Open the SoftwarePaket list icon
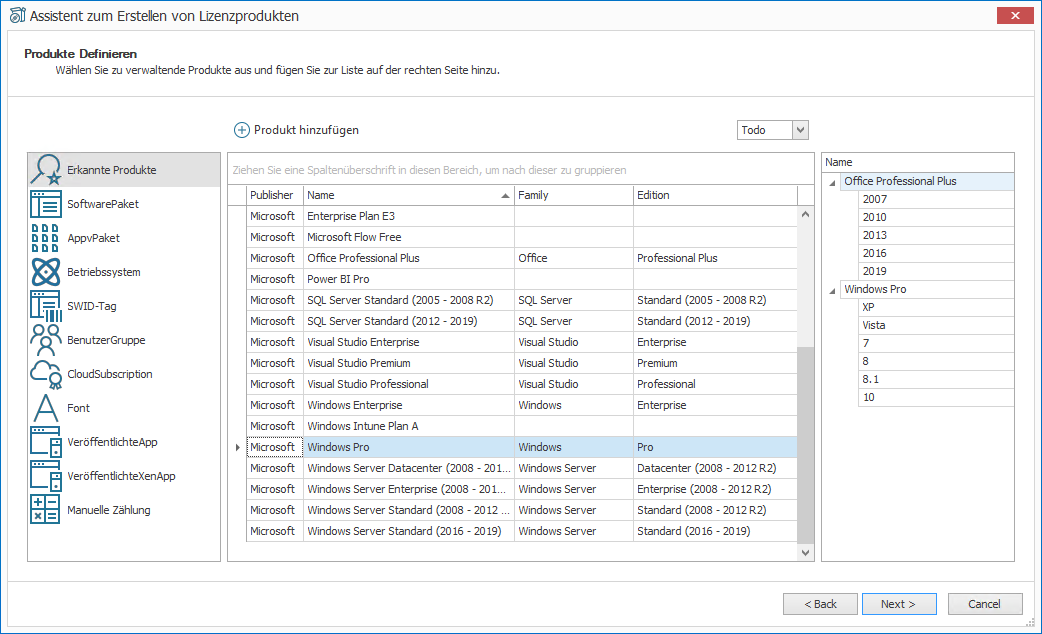1042x634 pixels. tap(46, 204)
